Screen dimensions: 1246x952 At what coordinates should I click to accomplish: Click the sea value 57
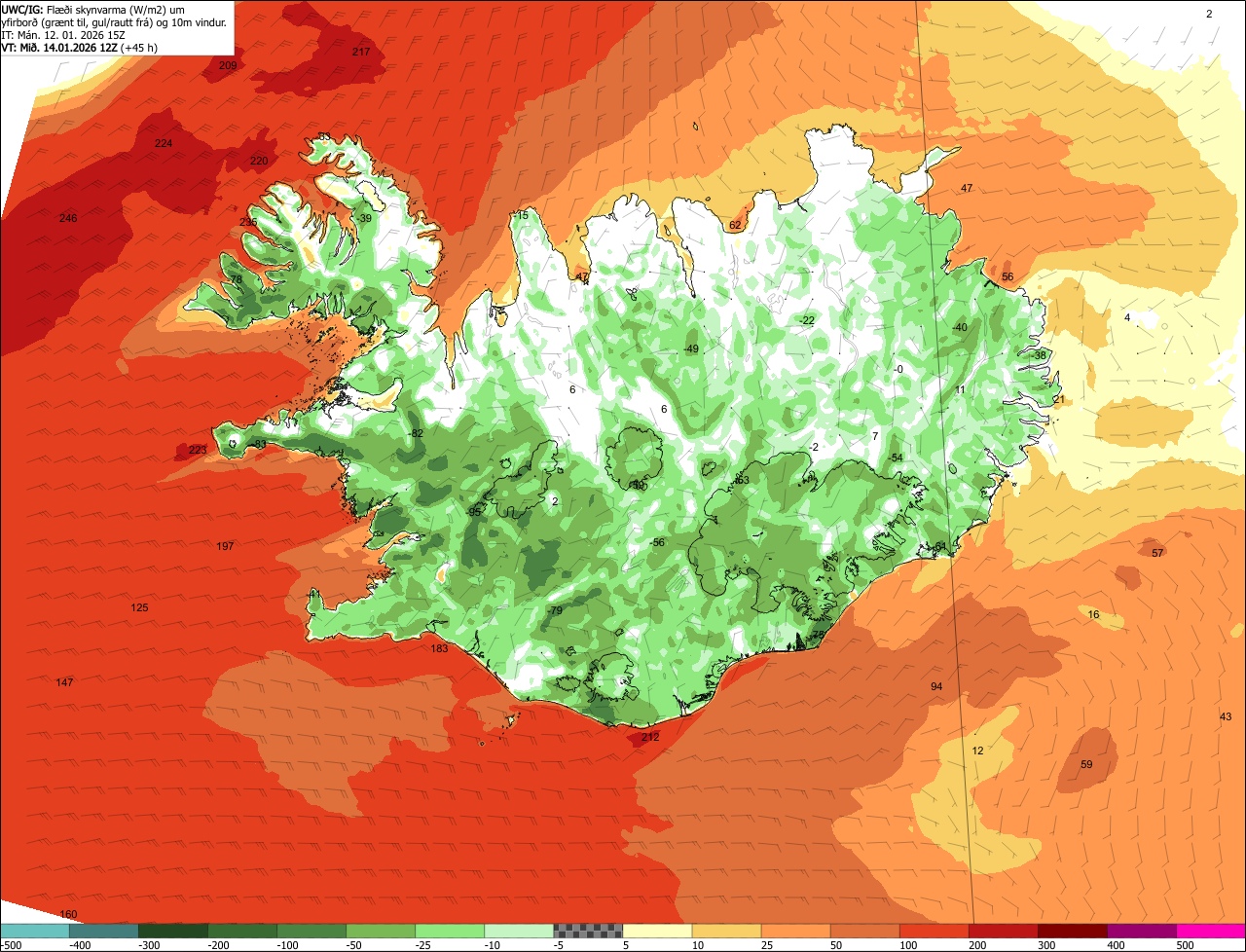(x=1157, y=553)
